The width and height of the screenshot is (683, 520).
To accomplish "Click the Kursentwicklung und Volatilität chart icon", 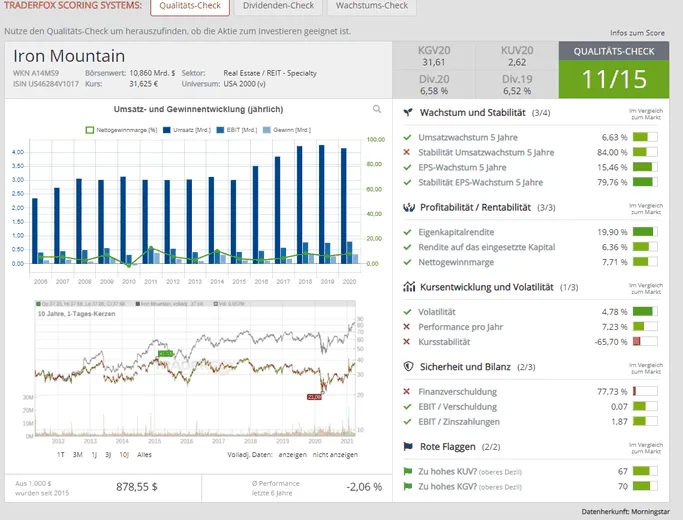I will coord(409,287).
